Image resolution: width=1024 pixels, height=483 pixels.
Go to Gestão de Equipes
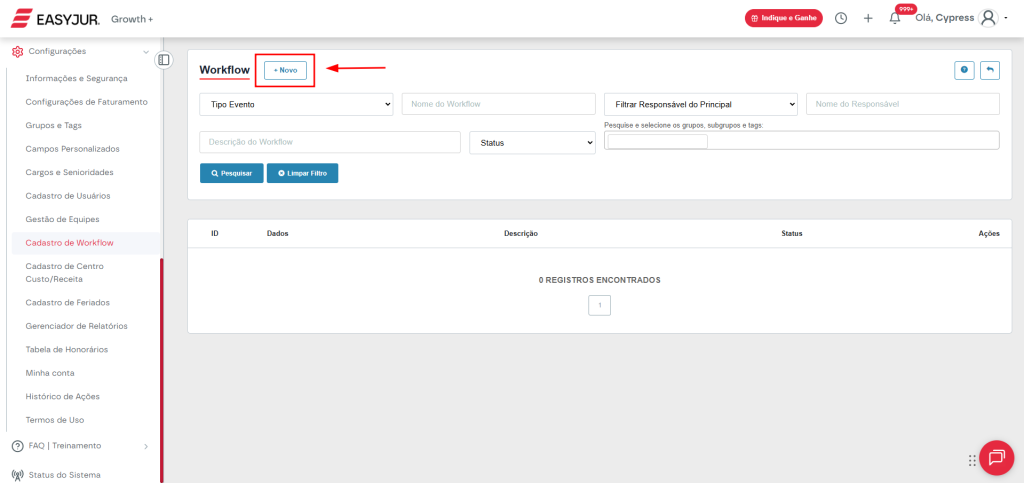pos(62,219)
